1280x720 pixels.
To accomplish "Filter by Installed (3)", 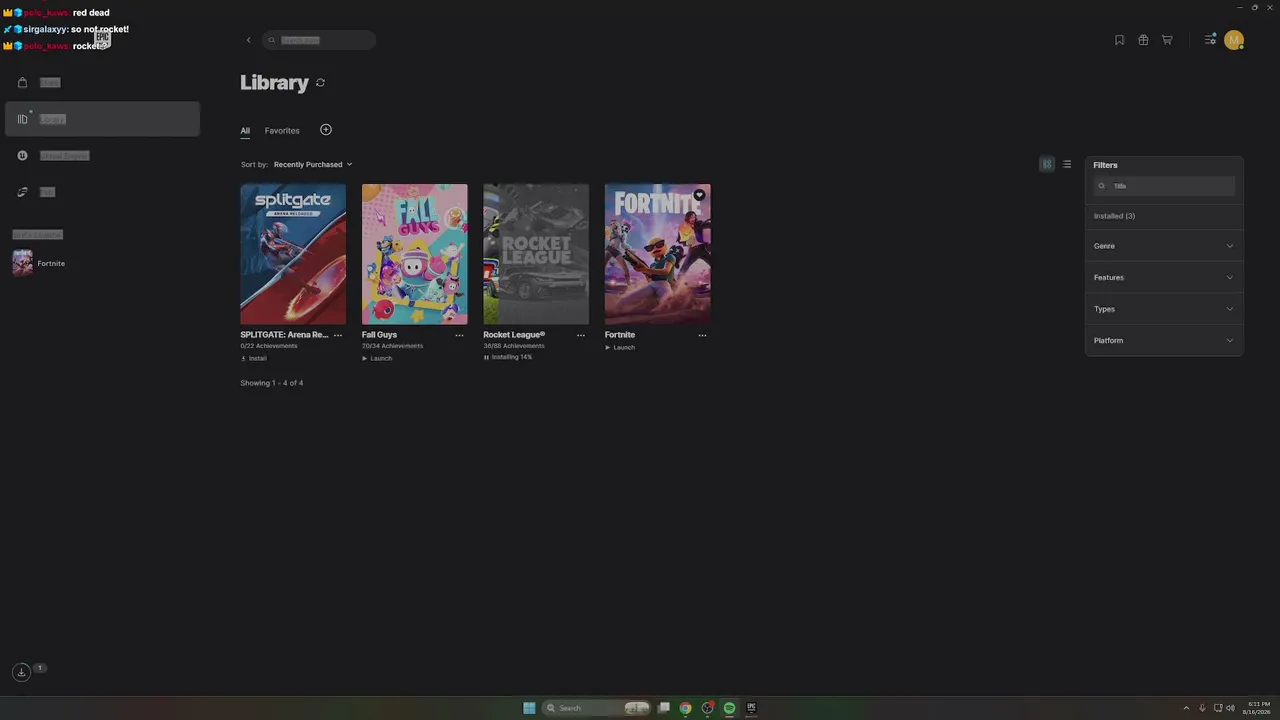I will coord(1114,216).
